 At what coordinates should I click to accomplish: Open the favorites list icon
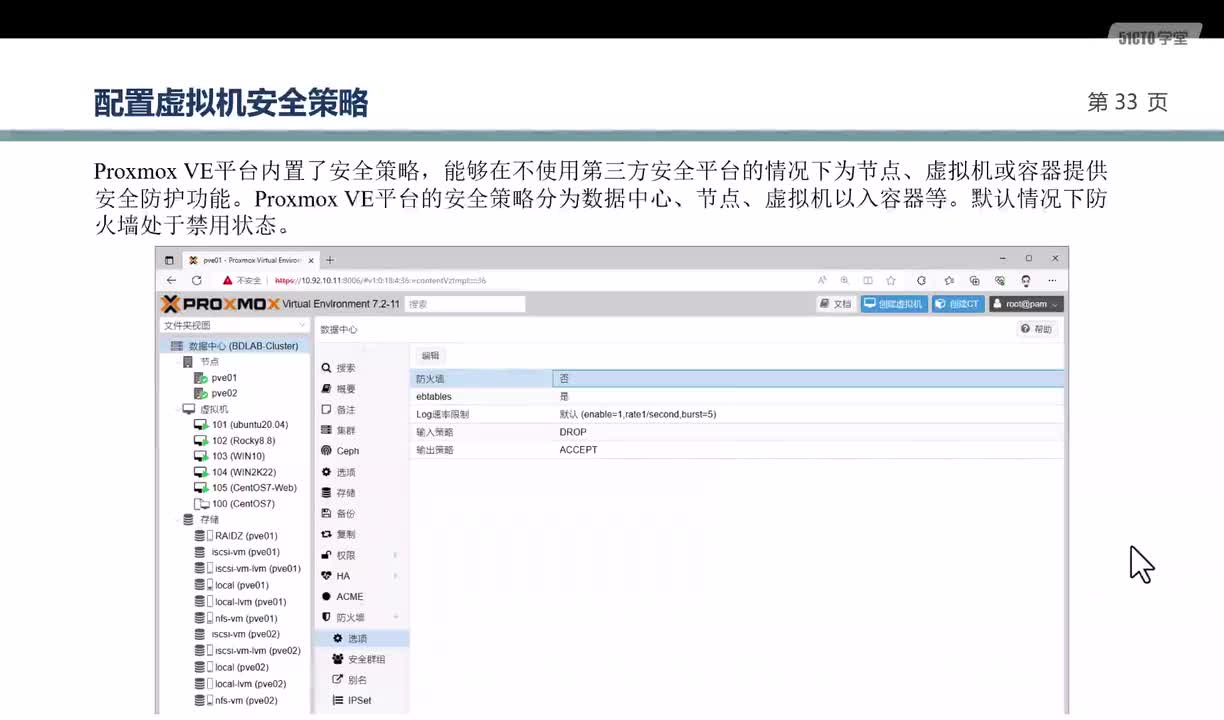click(948, 281)
